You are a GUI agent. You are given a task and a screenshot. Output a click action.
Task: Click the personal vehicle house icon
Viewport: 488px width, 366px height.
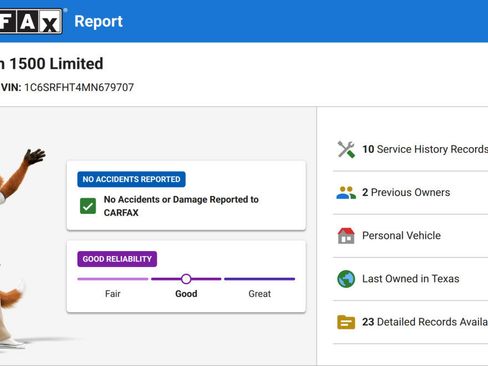click(x=346, y=236)
